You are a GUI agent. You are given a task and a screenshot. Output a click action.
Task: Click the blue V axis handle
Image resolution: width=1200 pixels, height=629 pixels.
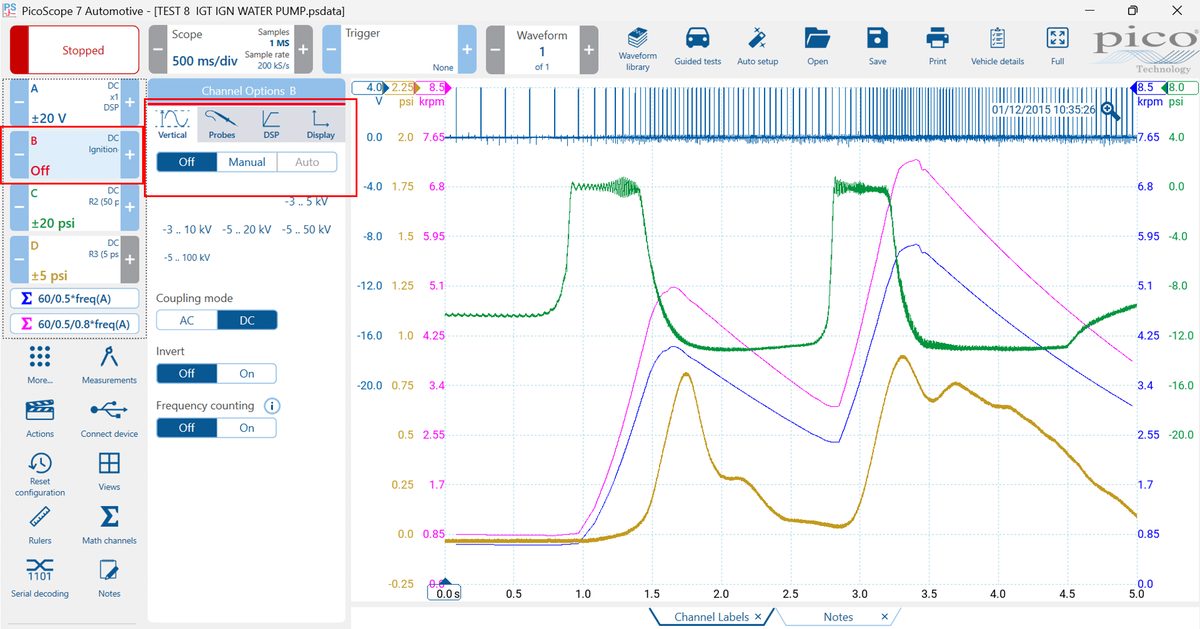tap(369, 87)
